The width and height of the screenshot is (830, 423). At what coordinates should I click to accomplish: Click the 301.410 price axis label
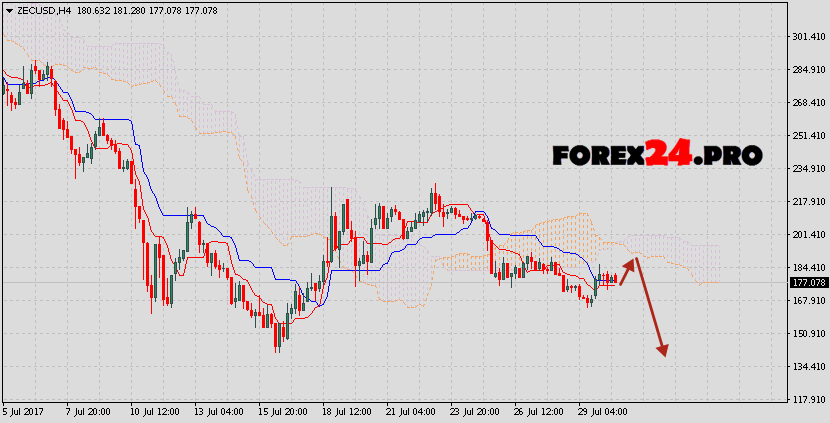coord(808,37)
